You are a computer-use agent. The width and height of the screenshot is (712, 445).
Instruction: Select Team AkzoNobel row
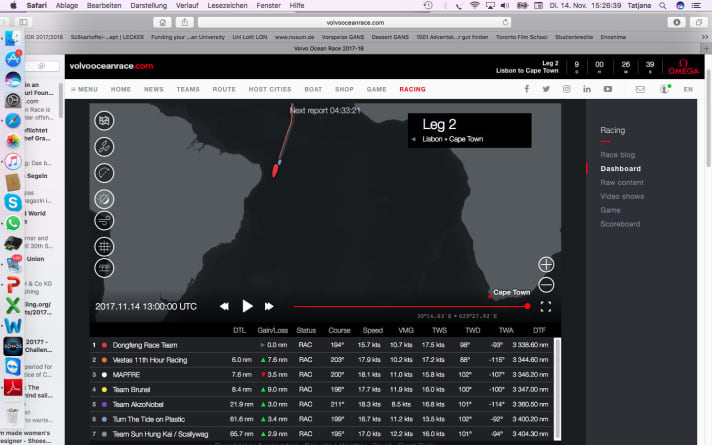tap(321, 404)
